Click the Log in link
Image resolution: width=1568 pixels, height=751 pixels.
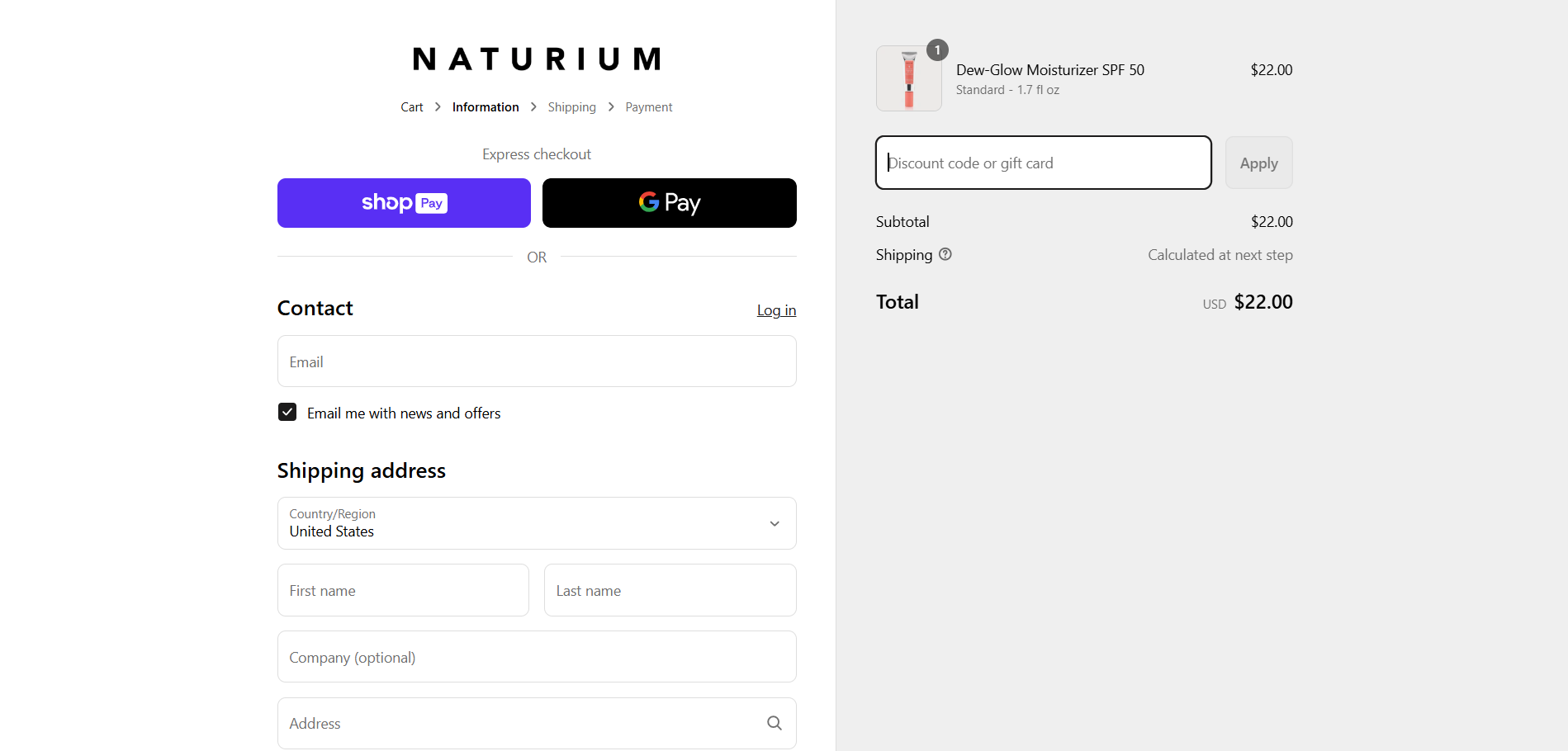pyautogui.click(x=776, y=310)
